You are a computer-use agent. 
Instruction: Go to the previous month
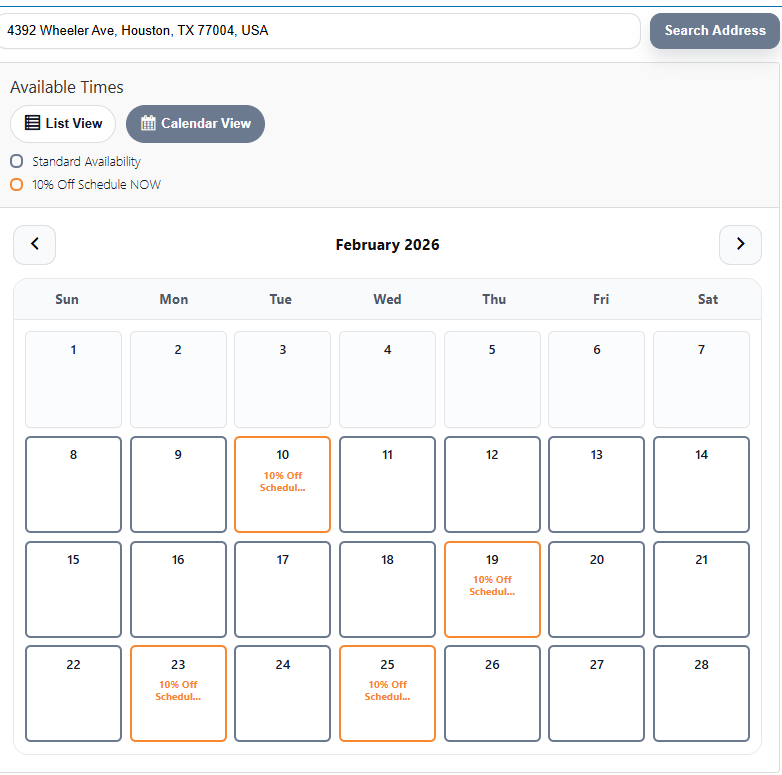35,244
